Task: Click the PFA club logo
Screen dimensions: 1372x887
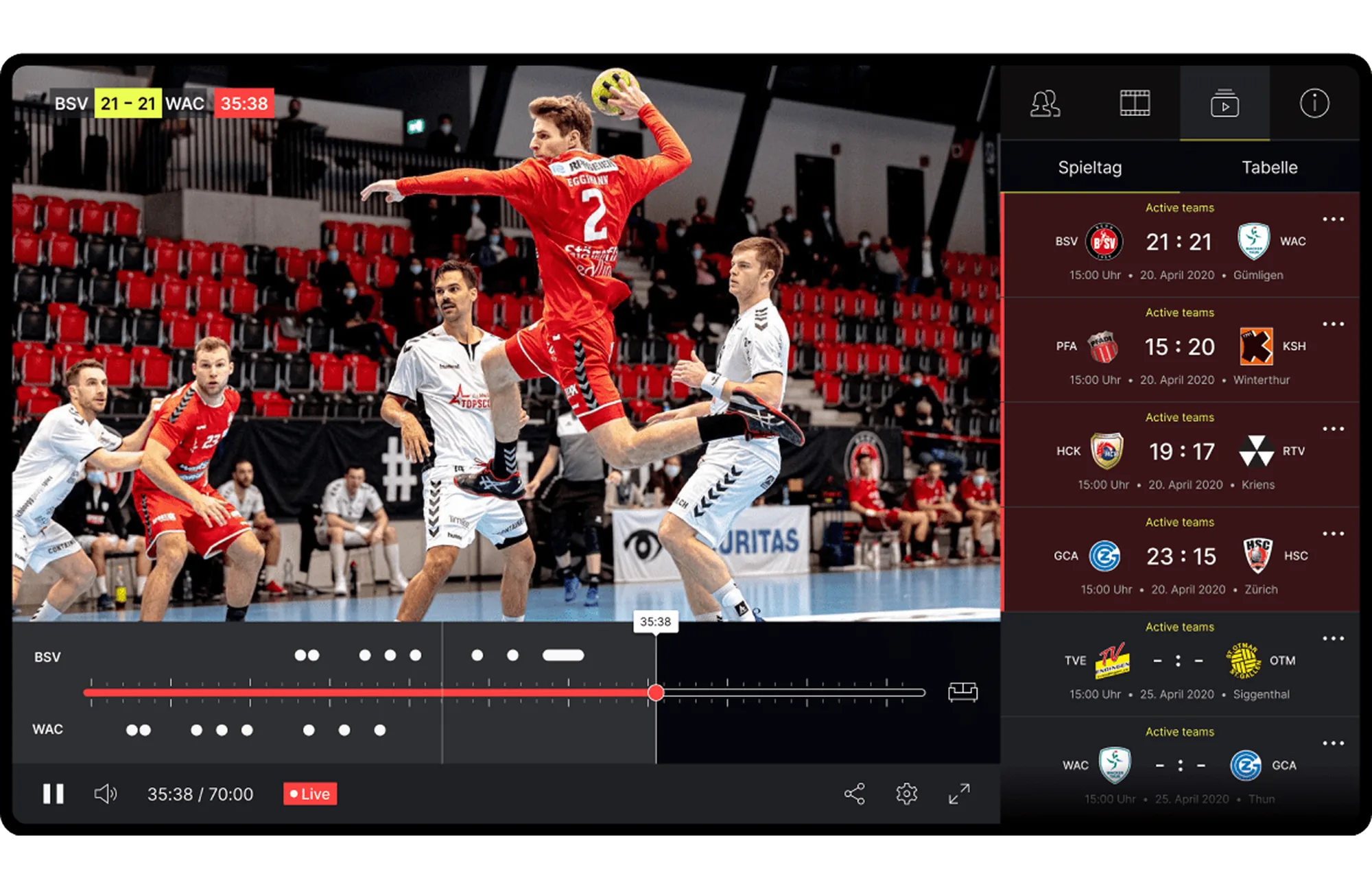Action: (x=1104, y=346)
